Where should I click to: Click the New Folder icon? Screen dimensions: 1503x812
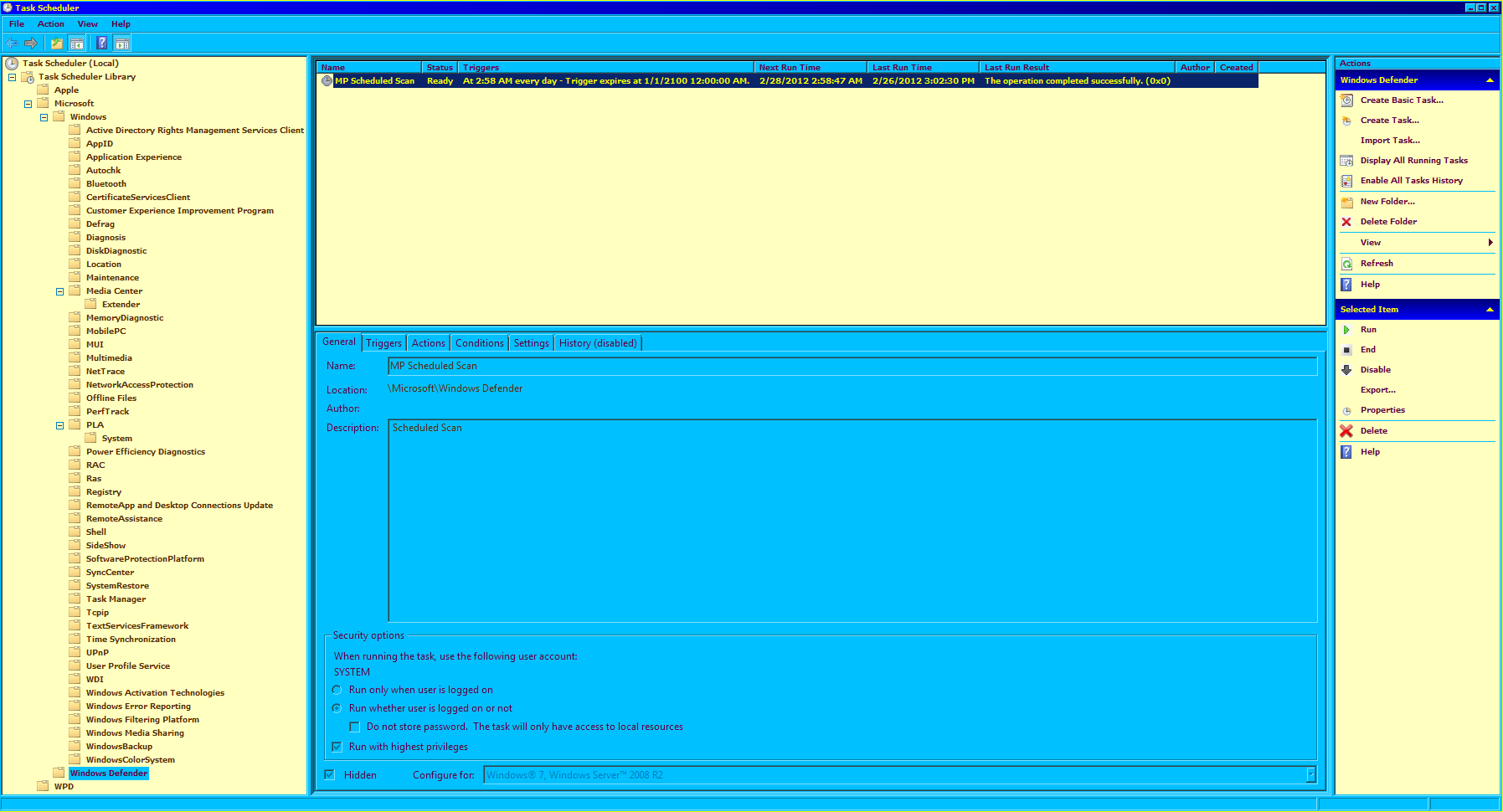1346,202
